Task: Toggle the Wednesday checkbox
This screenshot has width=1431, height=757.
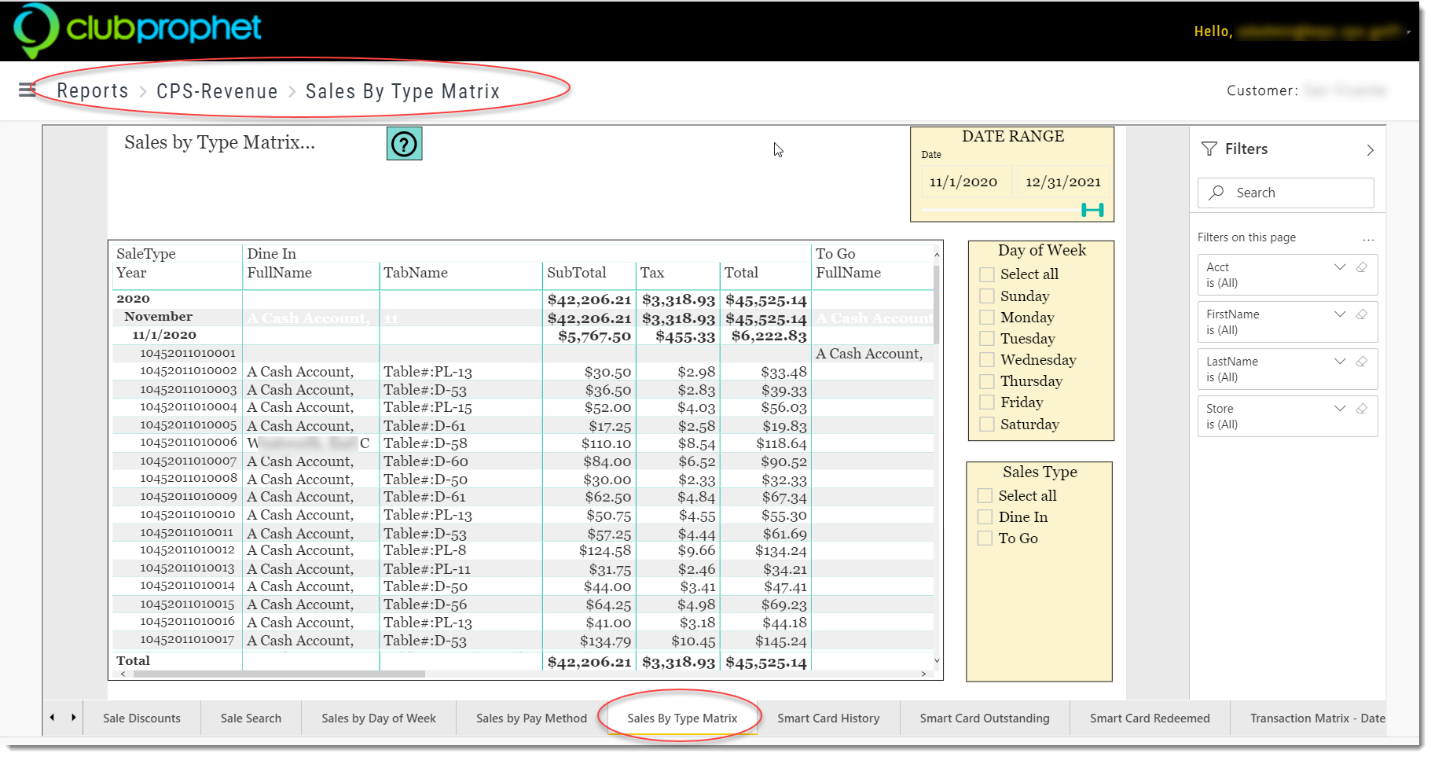Action: coord(987,360)
